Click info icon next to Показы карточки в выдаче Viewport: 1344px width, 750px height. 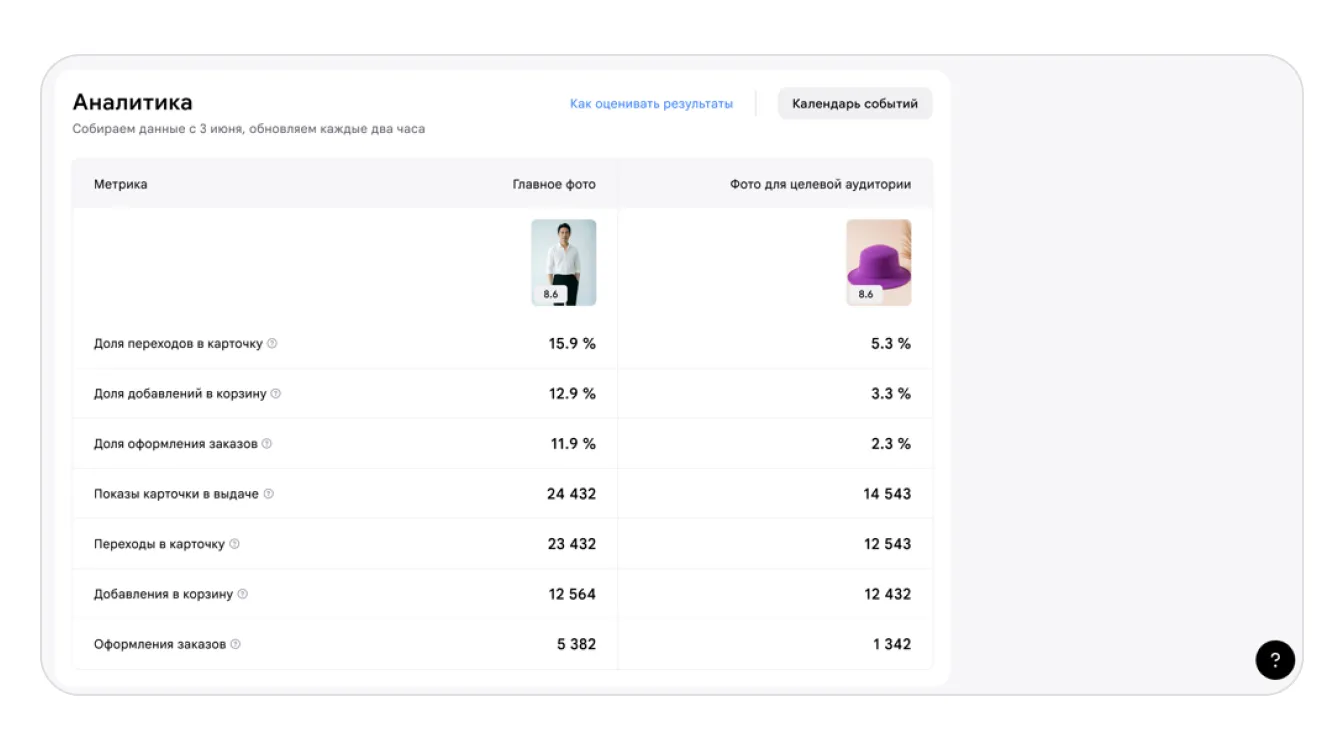click(268, 494)
